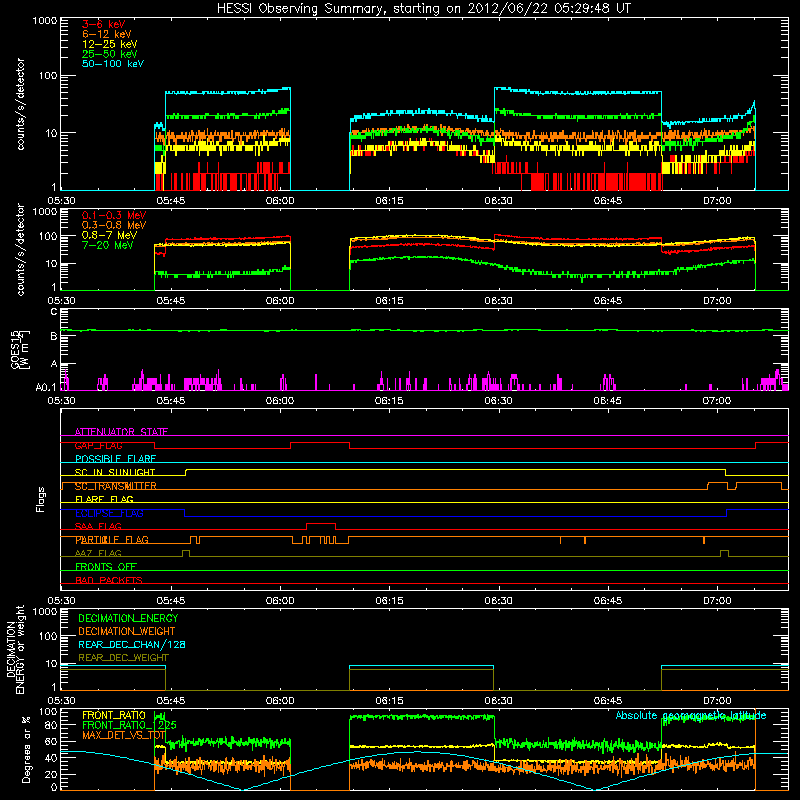Click the yellow FRONT_RATIO legend label
The height and width of the screenshot is (800, 800).
[114, 715]
